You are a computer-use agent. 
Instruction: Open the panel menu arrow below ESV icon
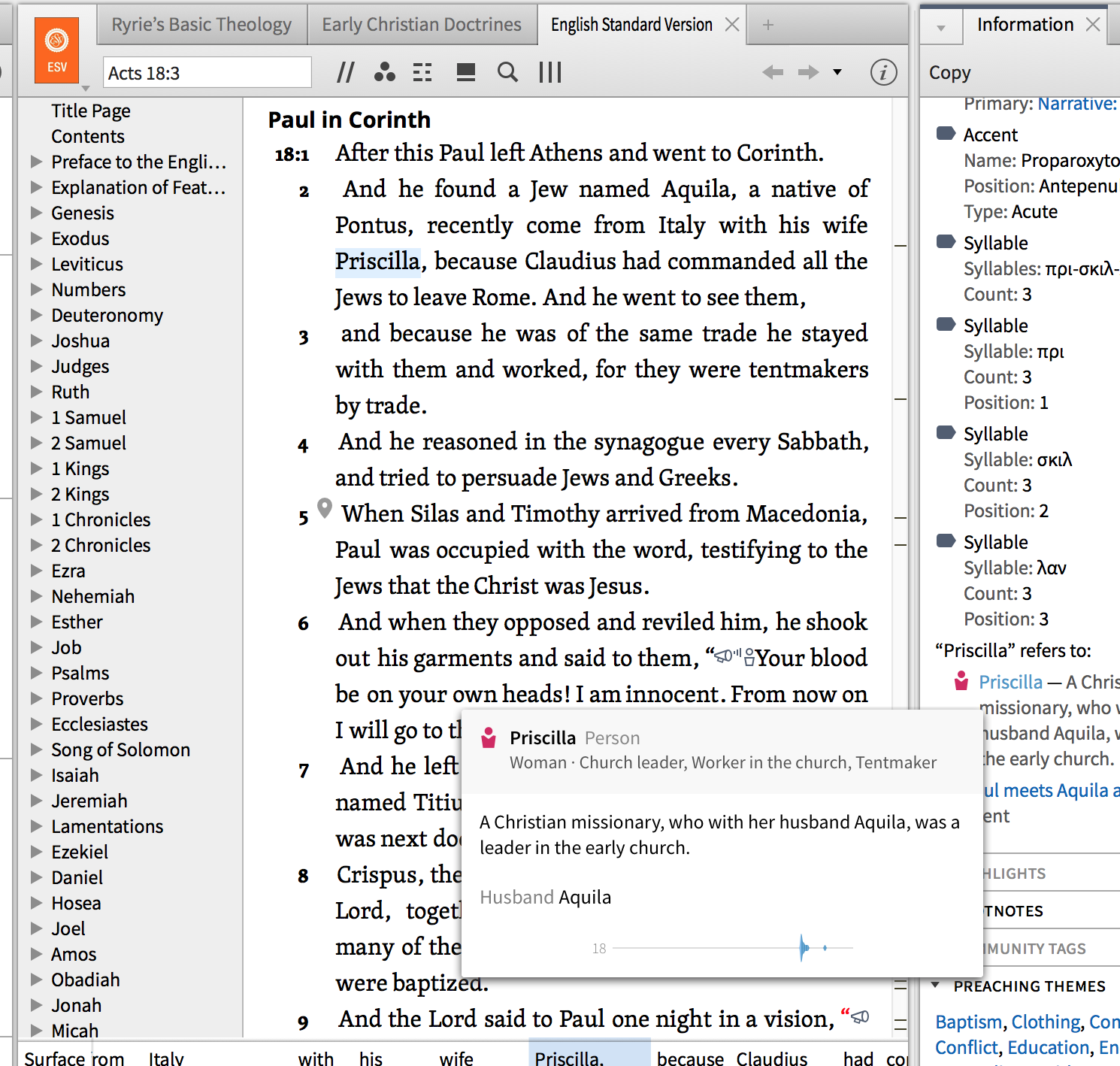[x=85, y=89]
